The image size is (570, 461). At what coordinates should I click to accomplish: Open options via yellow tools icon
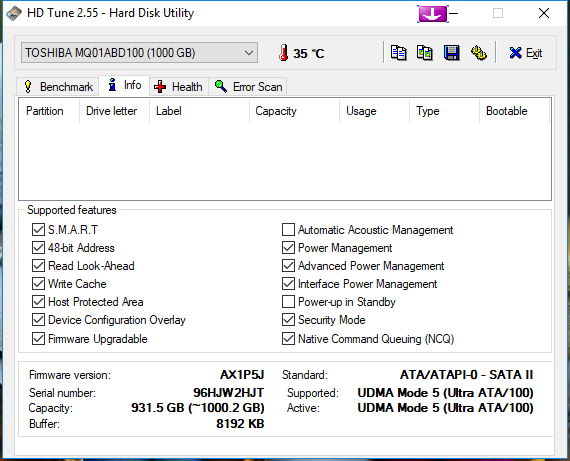[479, 53]
